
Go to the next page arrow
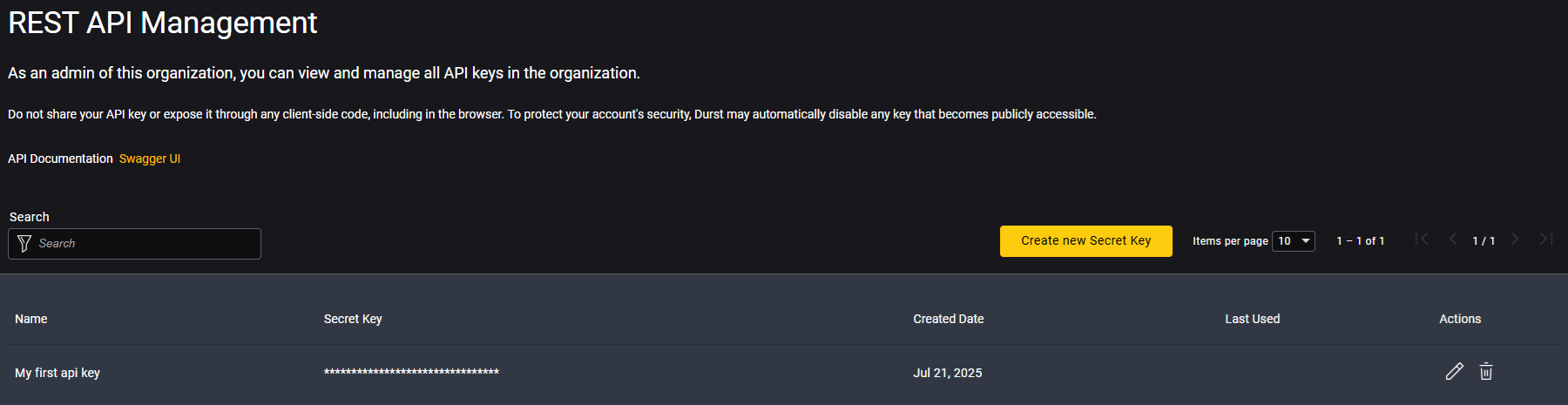1515,240
